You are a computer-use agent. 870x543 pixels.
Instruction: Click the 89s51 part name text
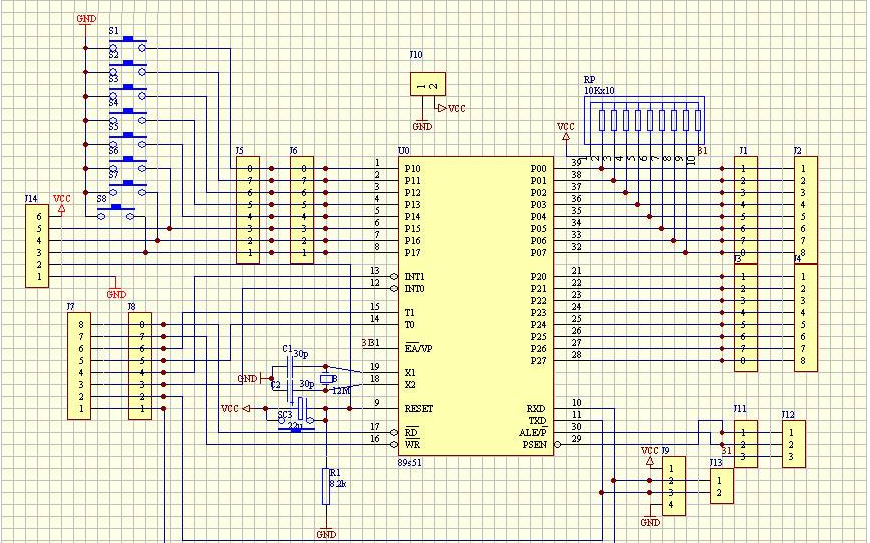(409, 462)
